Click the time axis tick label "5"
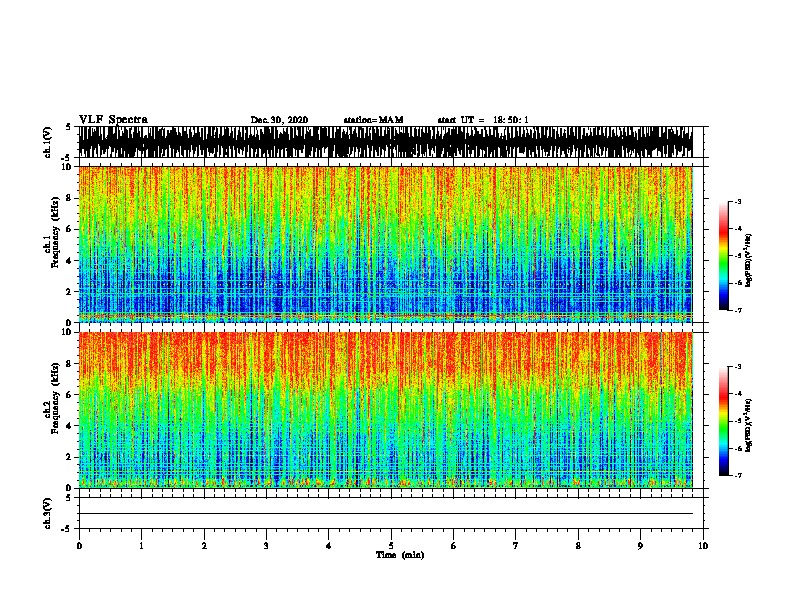 [x=391, y=546]
